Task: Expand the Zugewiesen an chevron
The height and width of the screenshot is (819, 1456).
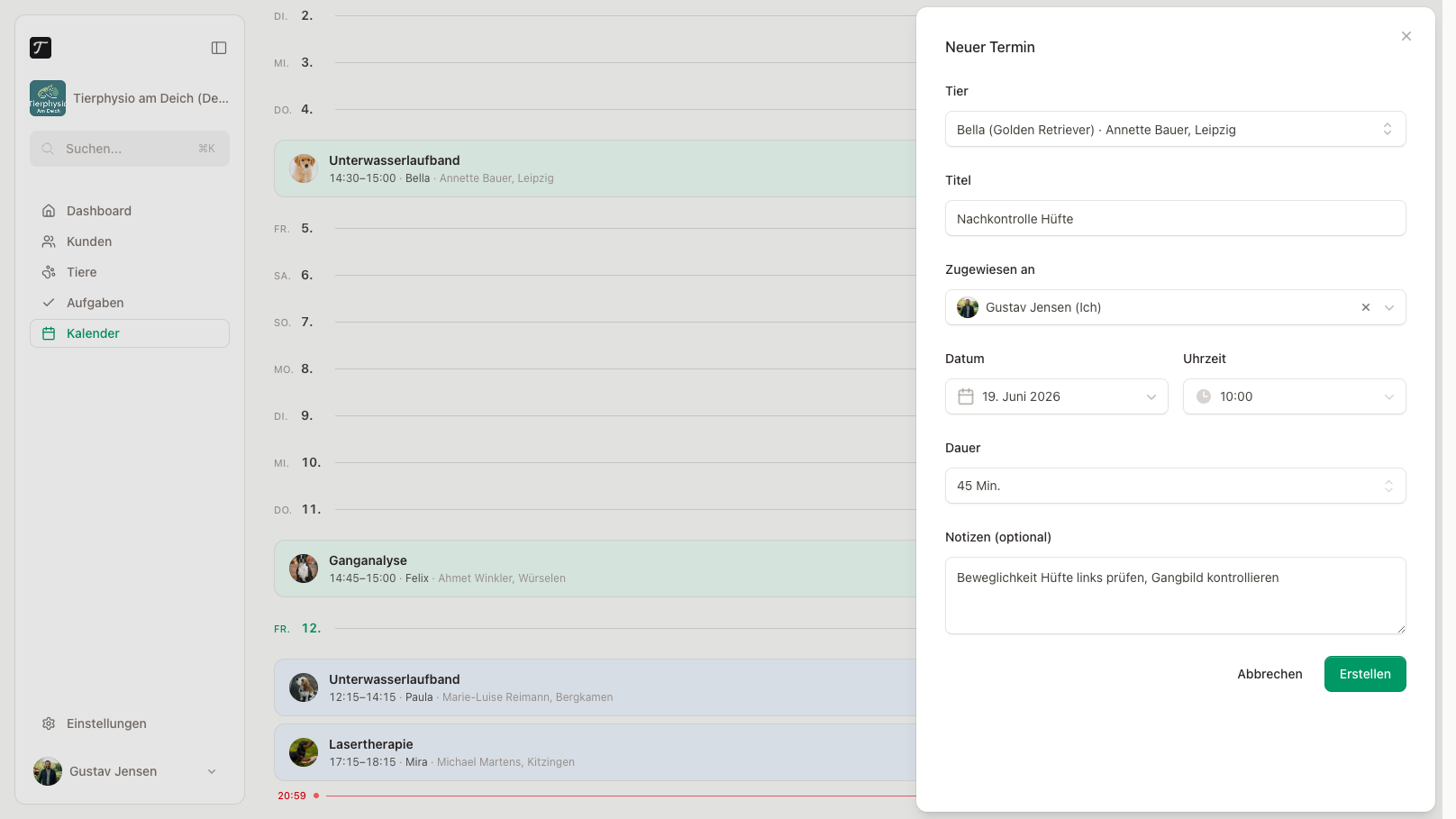Action: pyautogui.click(x=1389, y=307)
